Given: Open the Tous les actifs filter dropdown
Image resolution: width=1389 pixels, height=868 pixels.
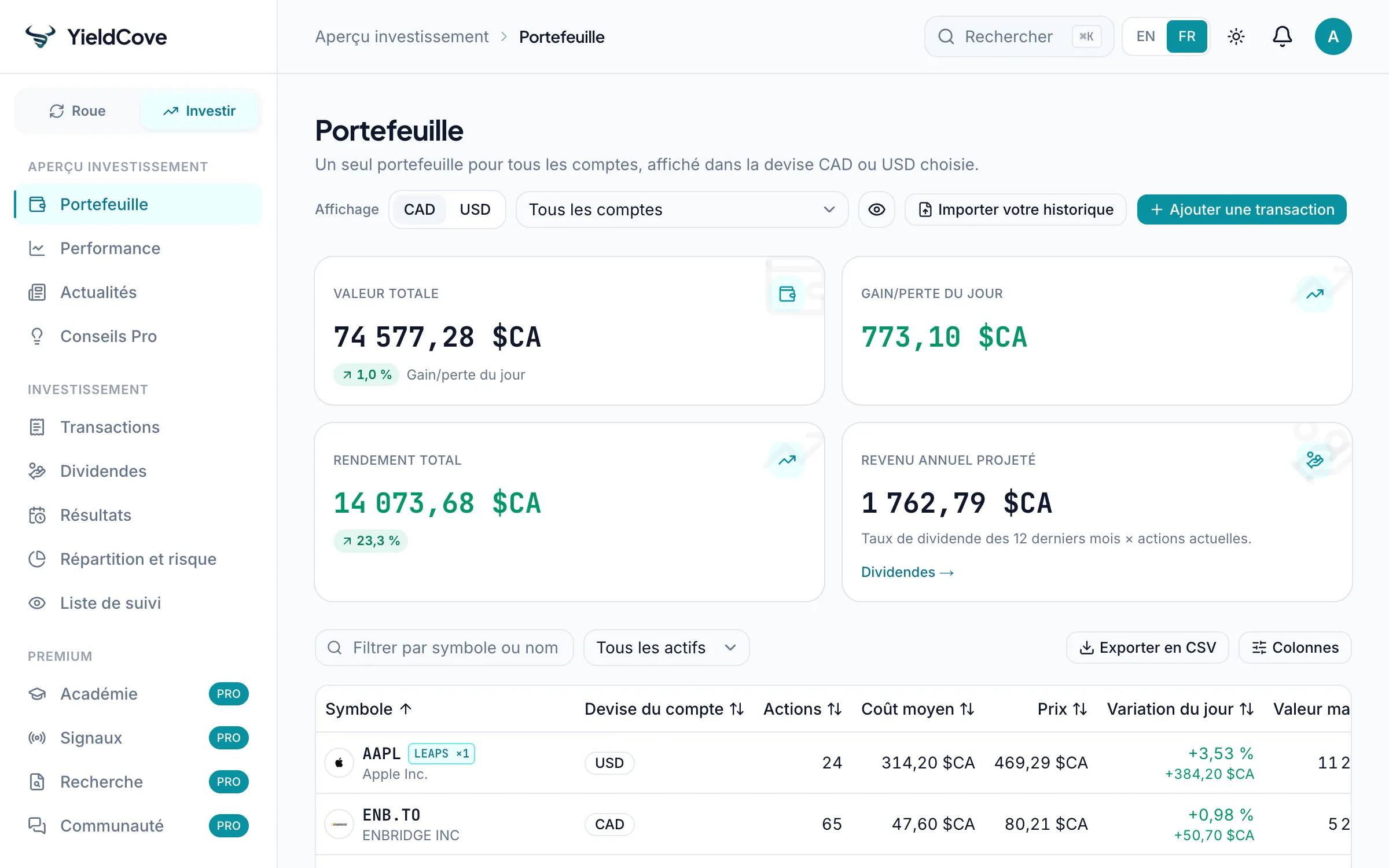Looking at the screenshot, I should (x=667, y=648).
